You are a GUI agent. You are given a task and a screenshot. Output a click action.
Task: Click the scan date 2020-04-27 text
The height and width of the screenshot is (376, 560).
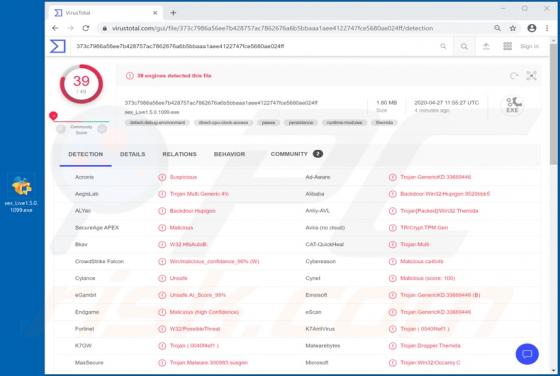(446, 102)
